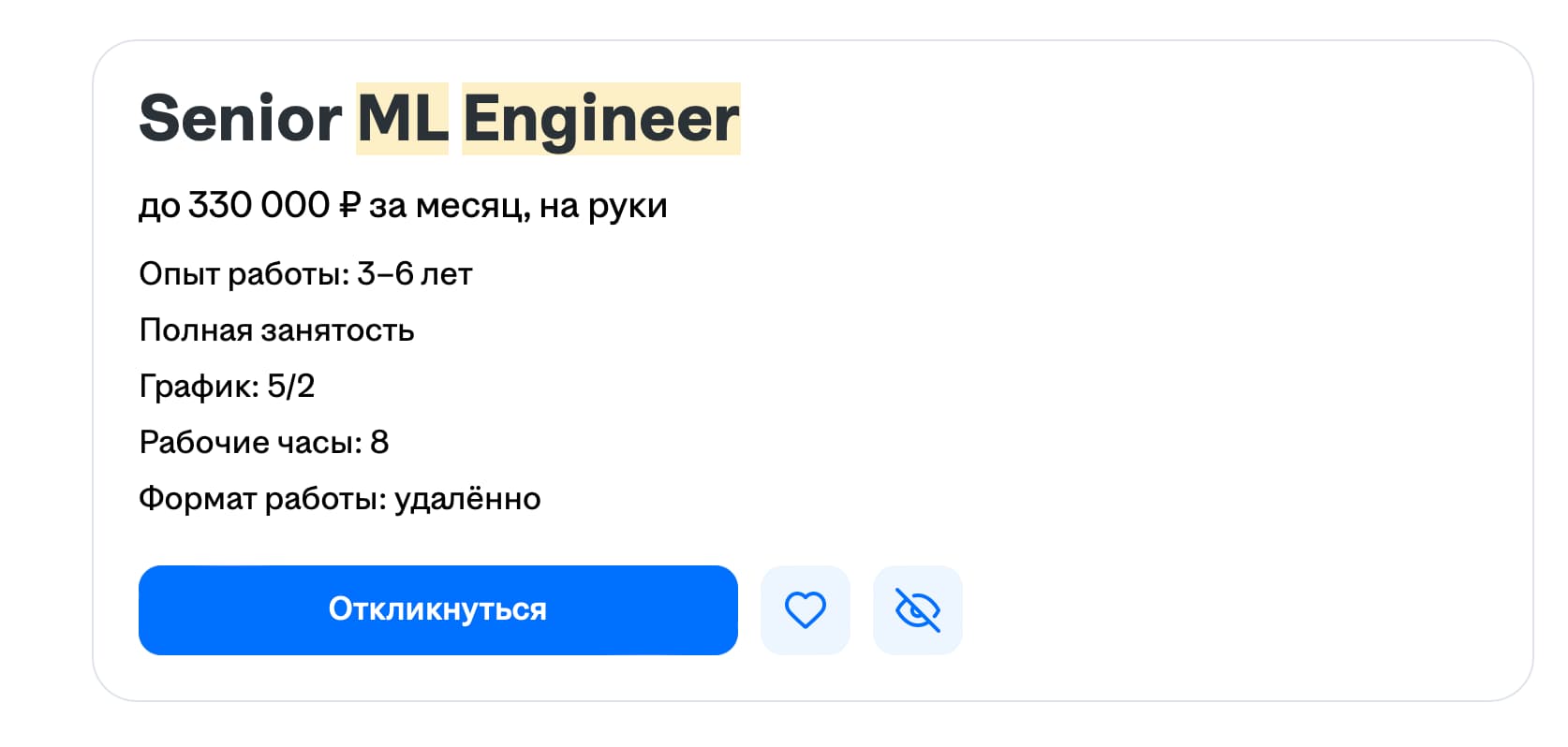Click the 3–6 лет experience value

point(414,274)
